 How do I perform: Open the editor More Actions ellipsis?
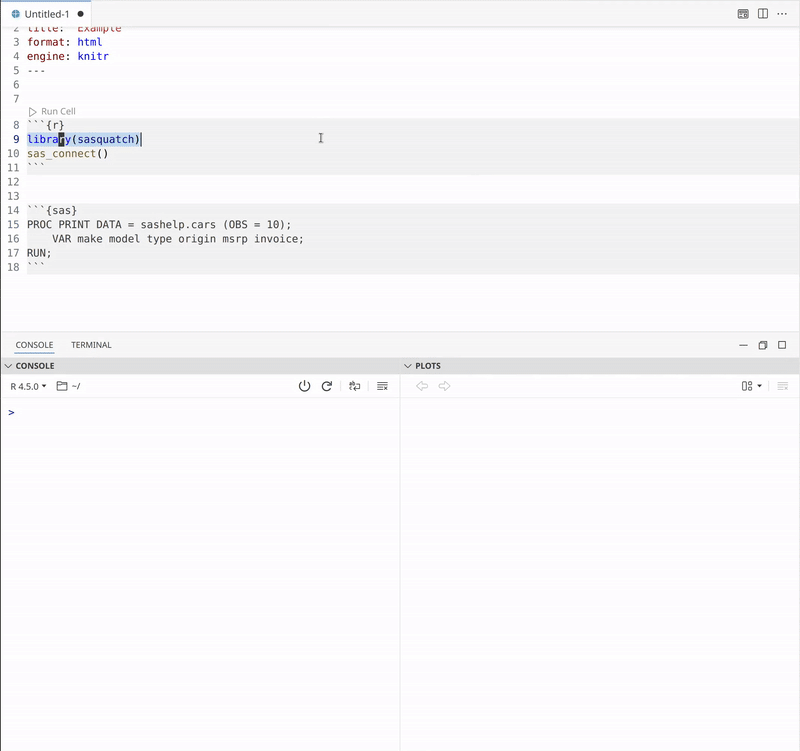[782, 14]
